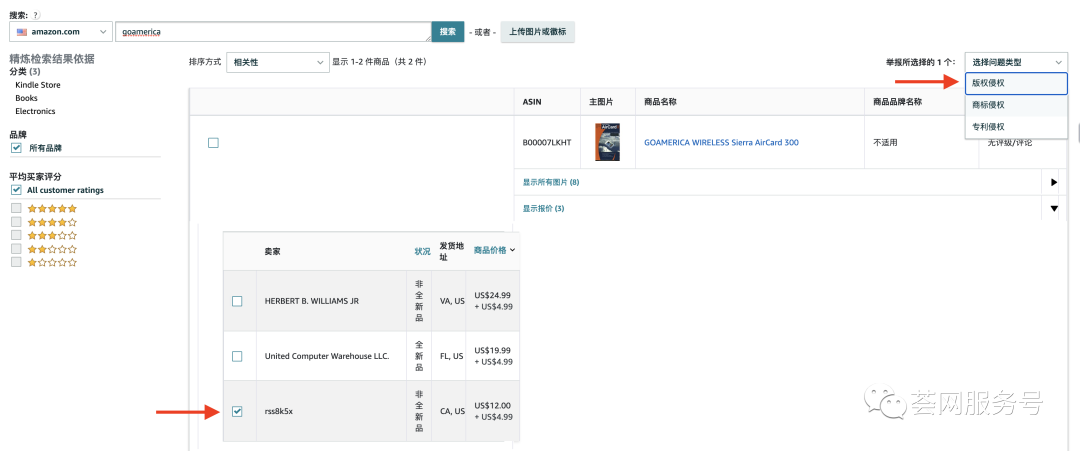Viewport: 1080px width, 451px height.
Task: Open the amazon.com marketplace dropdown
Action: pyautogui.click(x=61, y=32)
